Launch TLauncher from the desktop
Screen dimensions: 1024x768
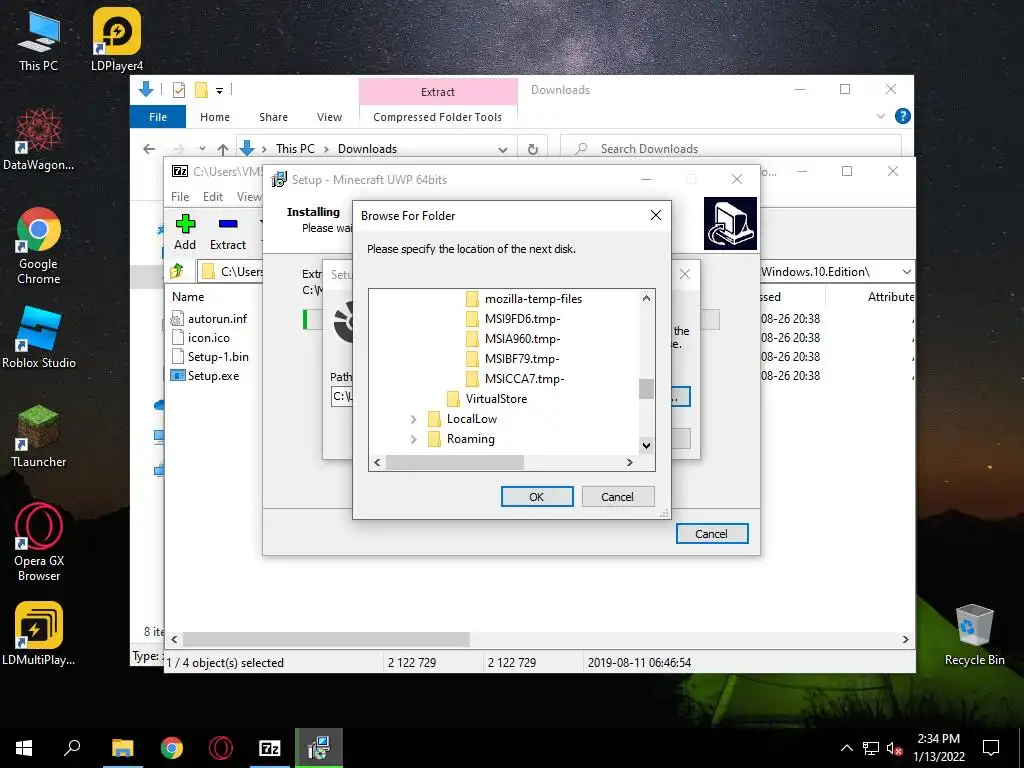click(39, 436)
